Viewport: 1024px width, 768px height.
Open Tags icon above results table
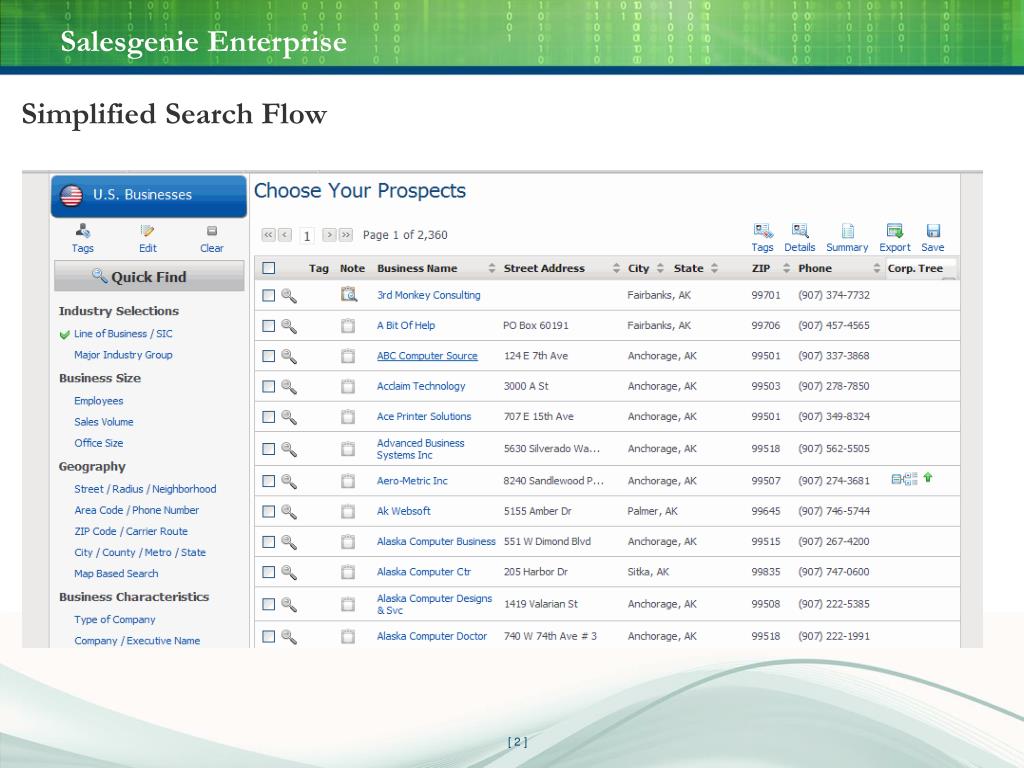tap(763, 231)
